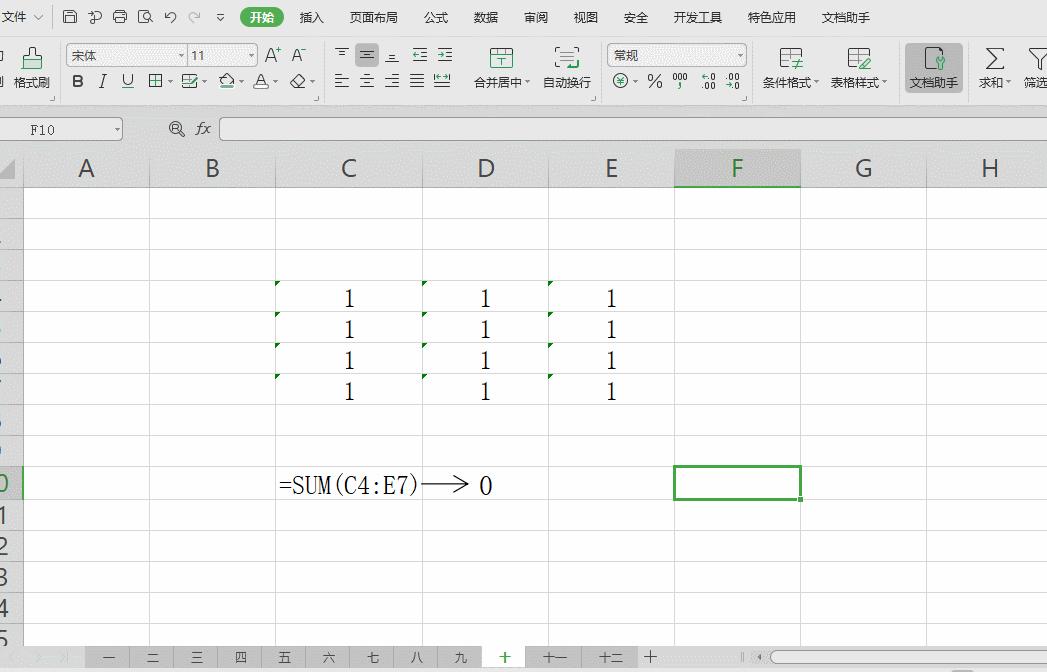Add a new sheet with plus button
Screen dimensions: 1047x672
[x=650, y=657]
